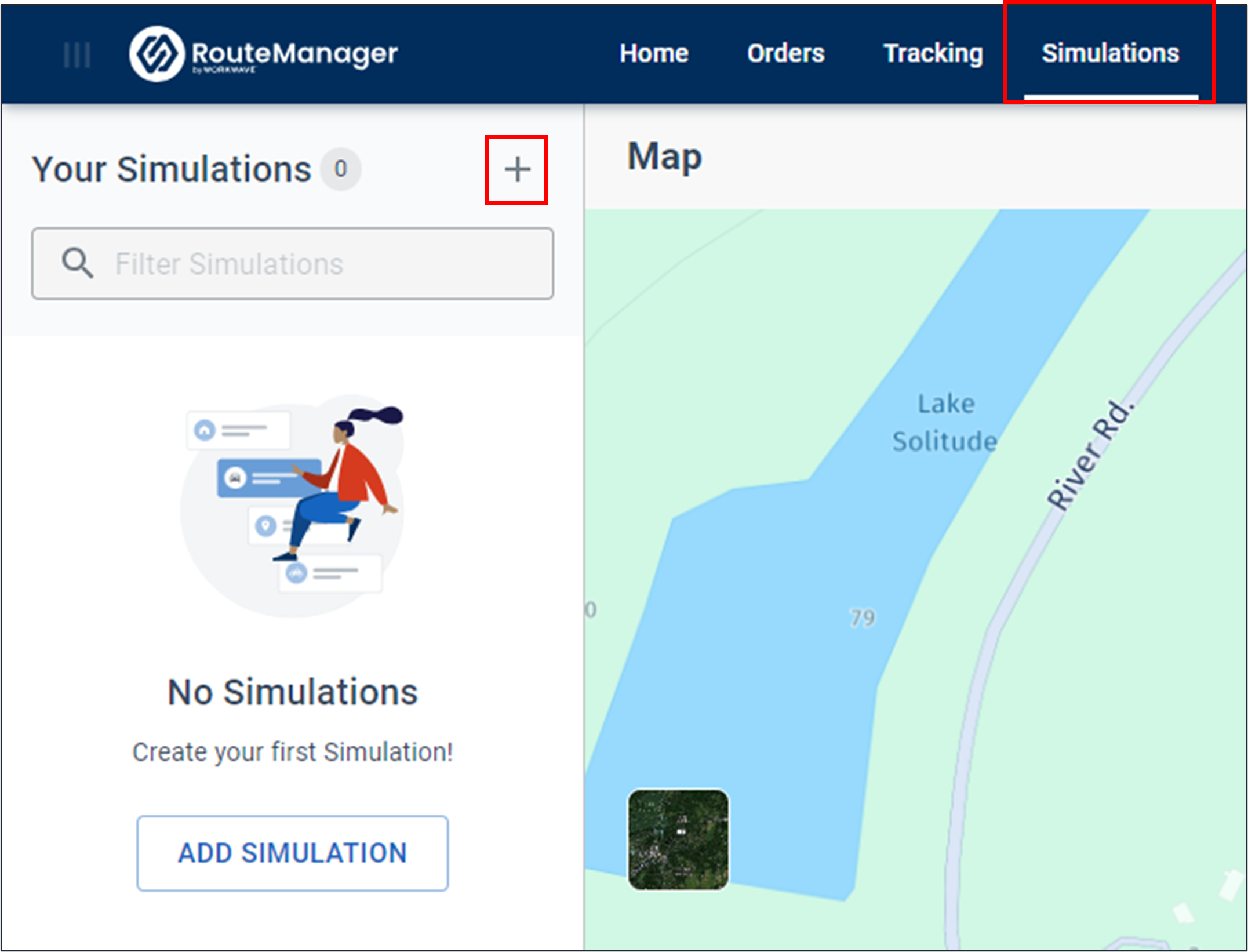
Task: Select the magnifying glass search icon
Action: (x=78, y=264)
